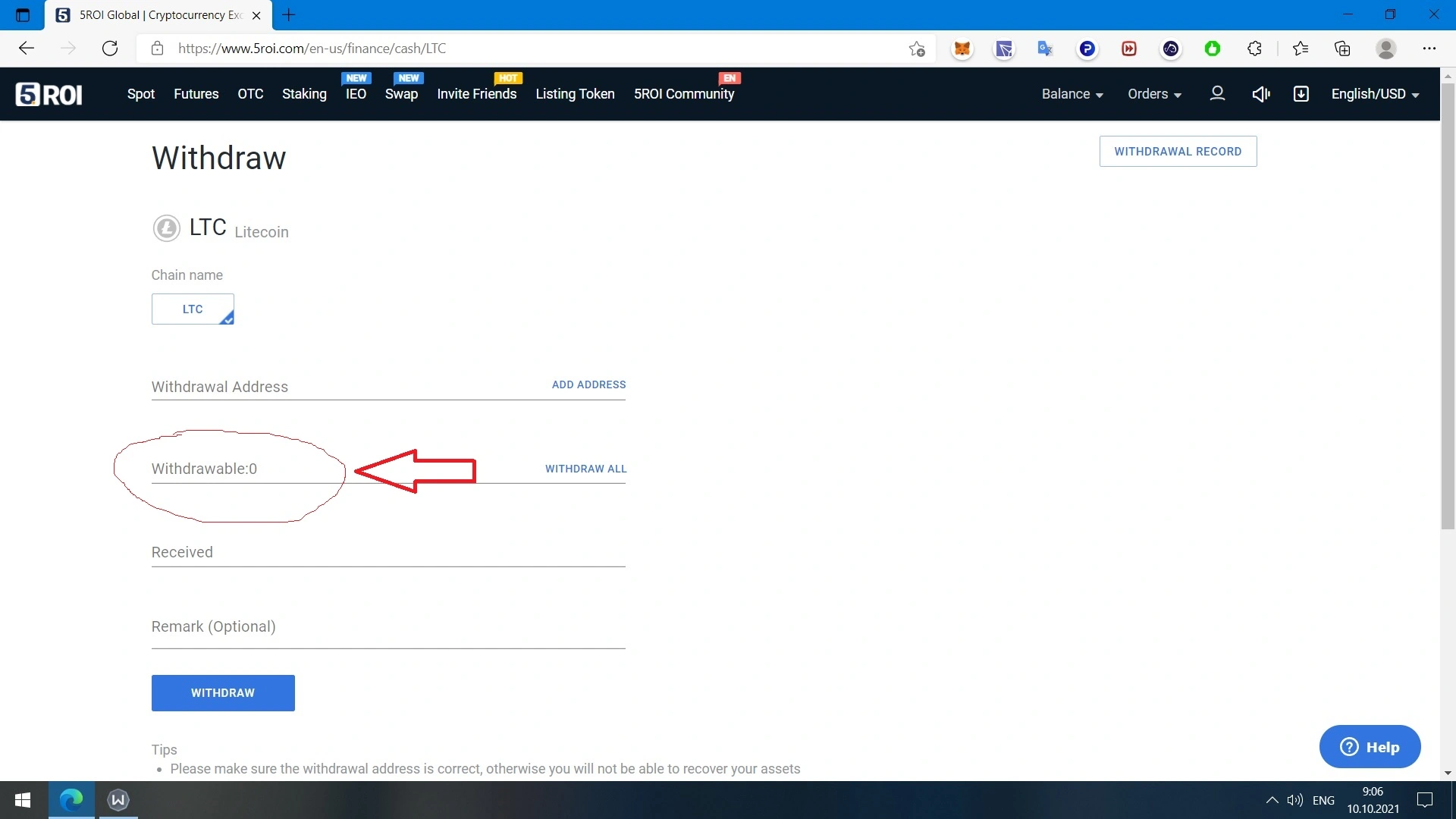
Task: Show hidden system tray icons
Action: click(x=1272, y=800)
